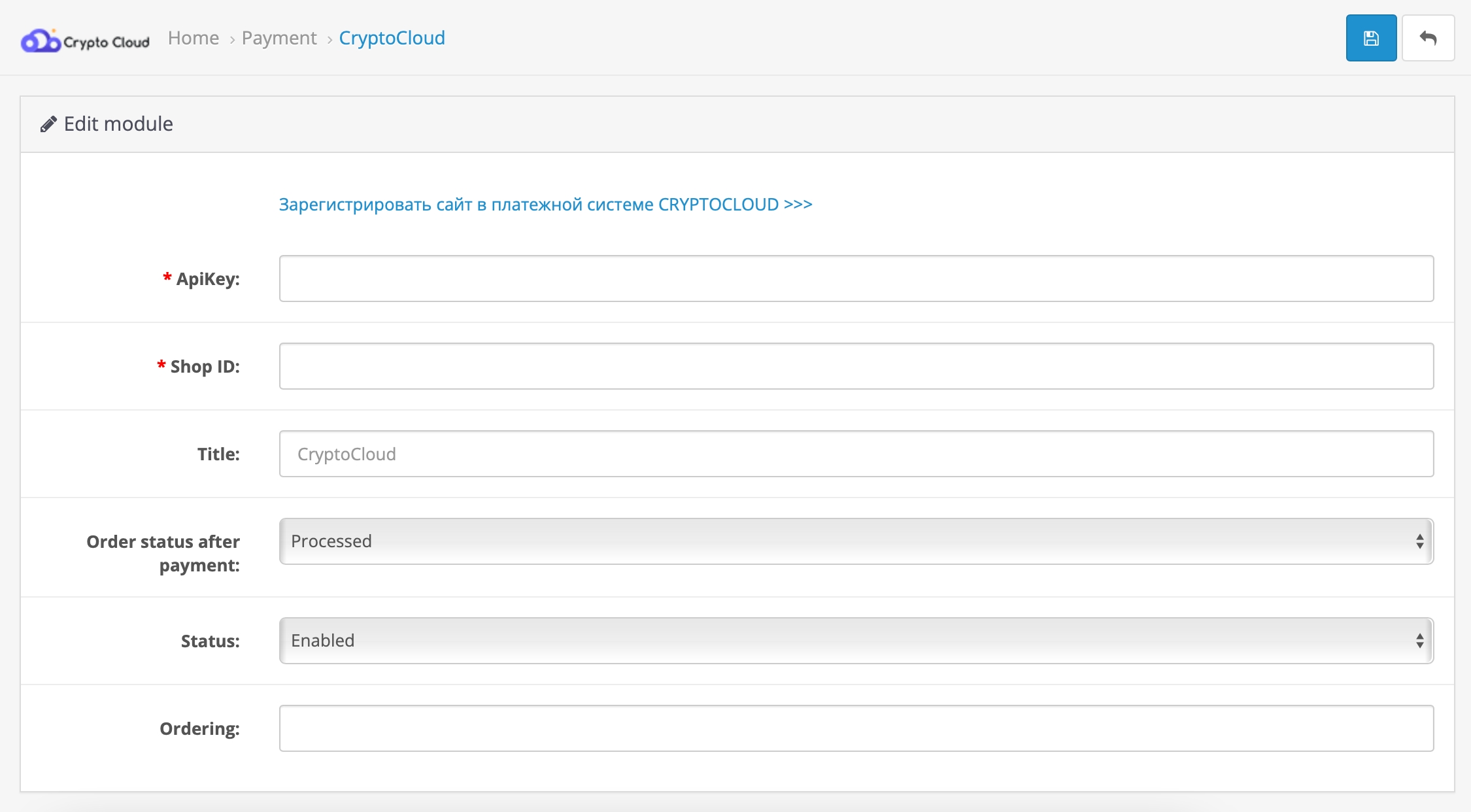1471x812 pixels.
Task: Open the Status dropdown showing Enabled
Action: point(856,641)
